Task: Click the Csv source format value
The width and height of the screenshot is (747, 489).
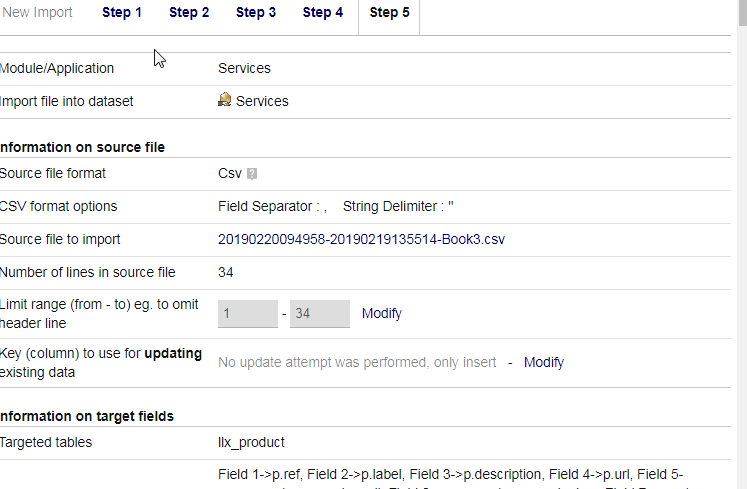Action: (230, 173)
